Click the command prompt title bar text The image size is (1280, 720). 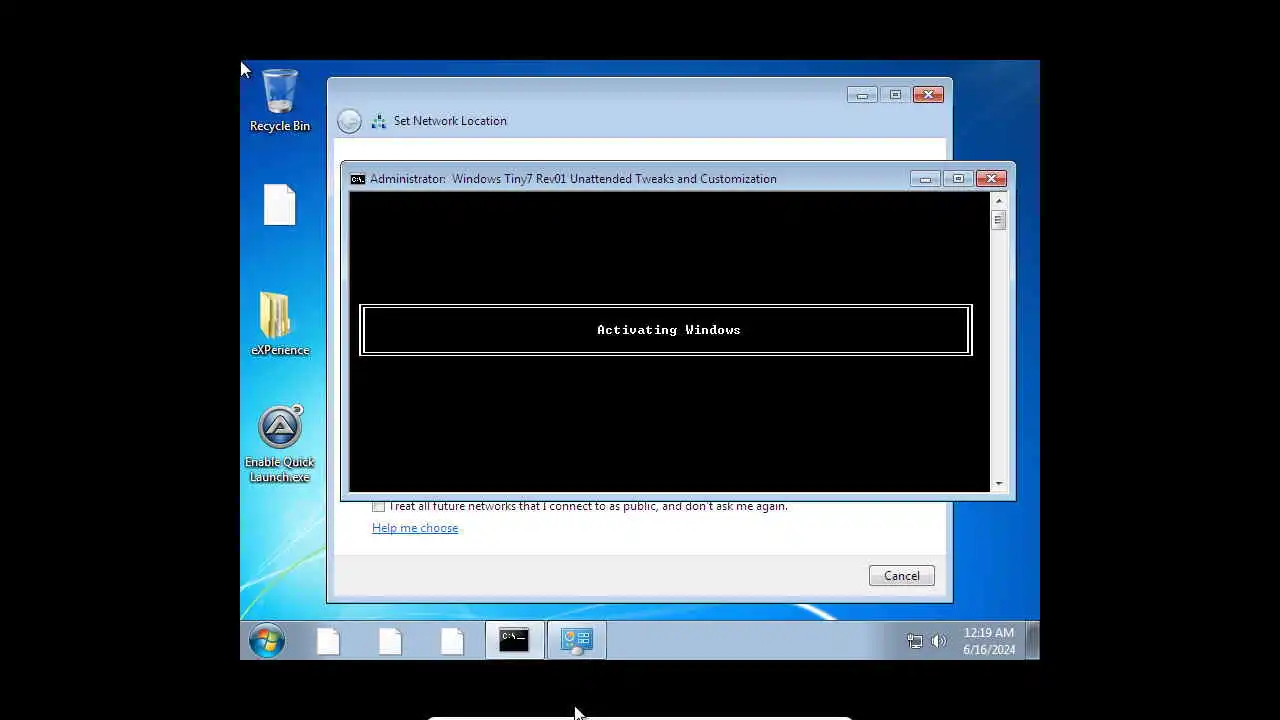click(573, 179)
